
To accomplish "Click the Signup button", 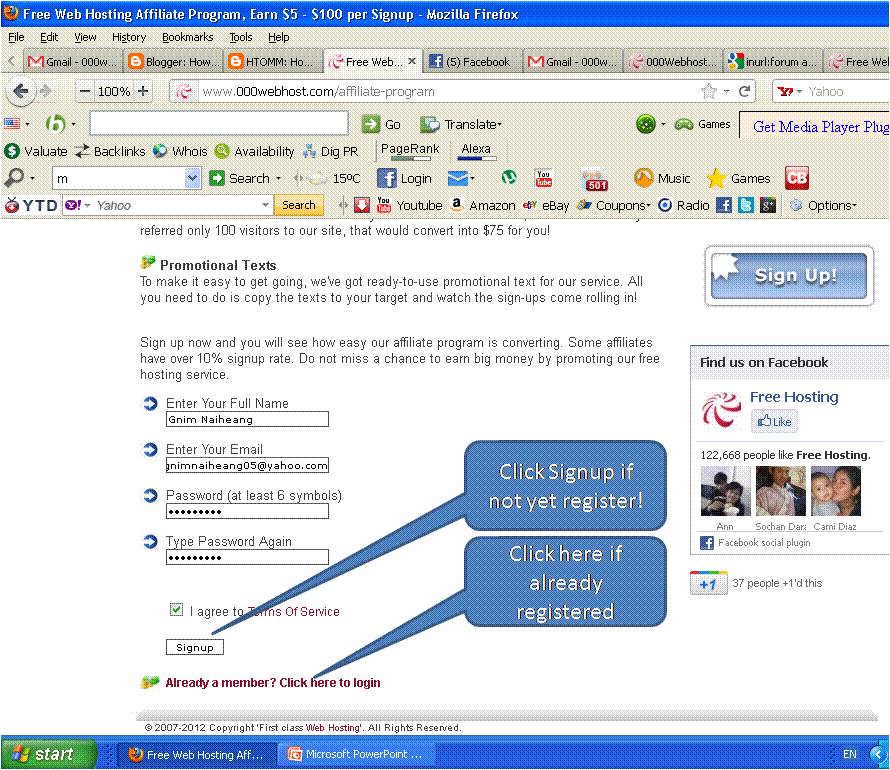I will 195,647.
